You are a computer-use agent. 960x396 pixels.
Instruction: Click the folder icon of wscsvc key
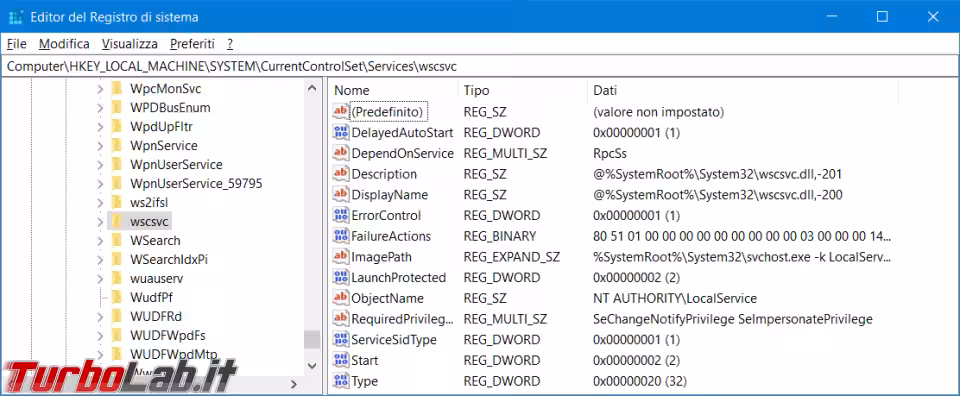[x=118, y=222]
